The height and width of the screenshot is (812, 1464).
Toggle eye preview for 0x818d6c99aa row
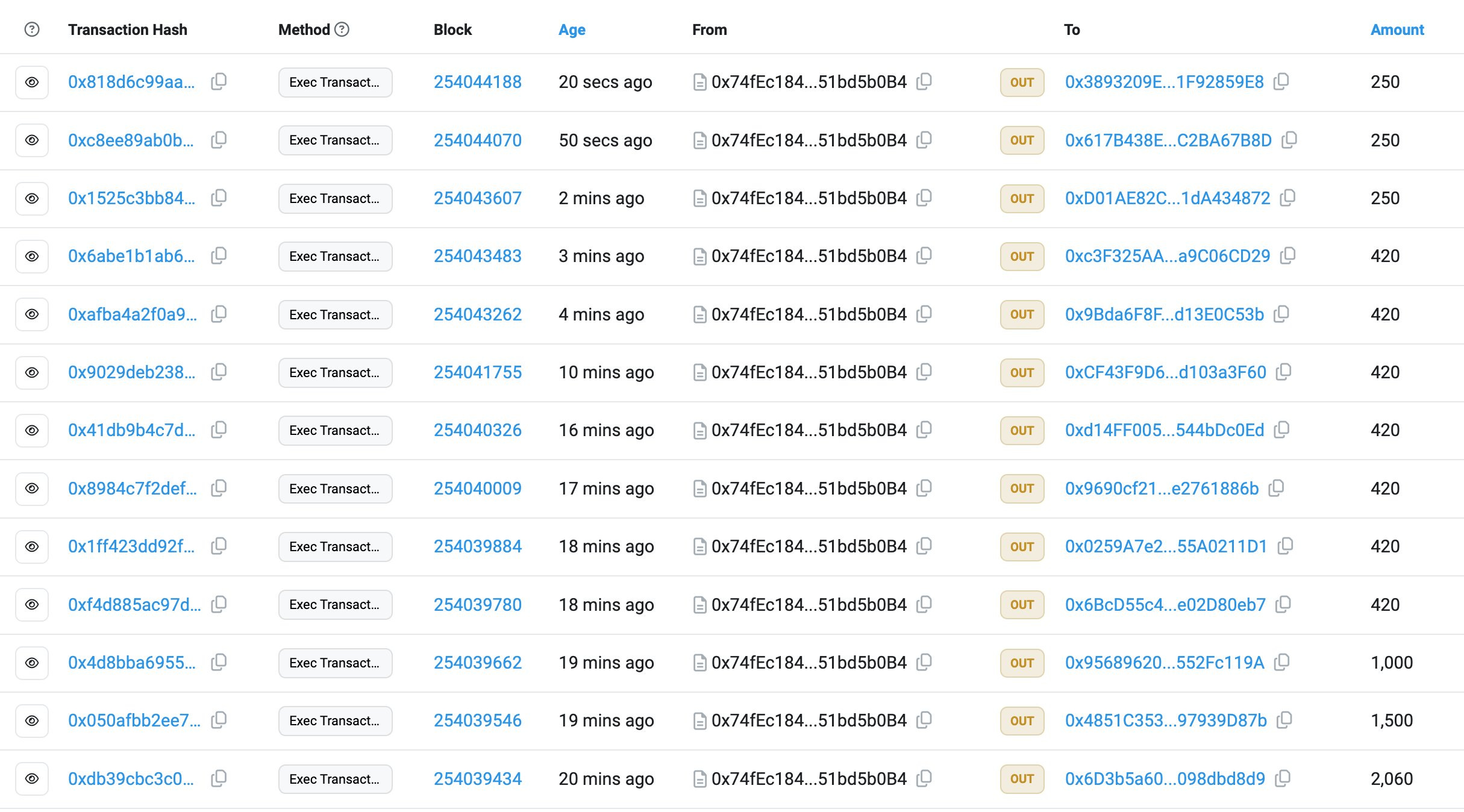pyautogui.click(x=32, y=83)
